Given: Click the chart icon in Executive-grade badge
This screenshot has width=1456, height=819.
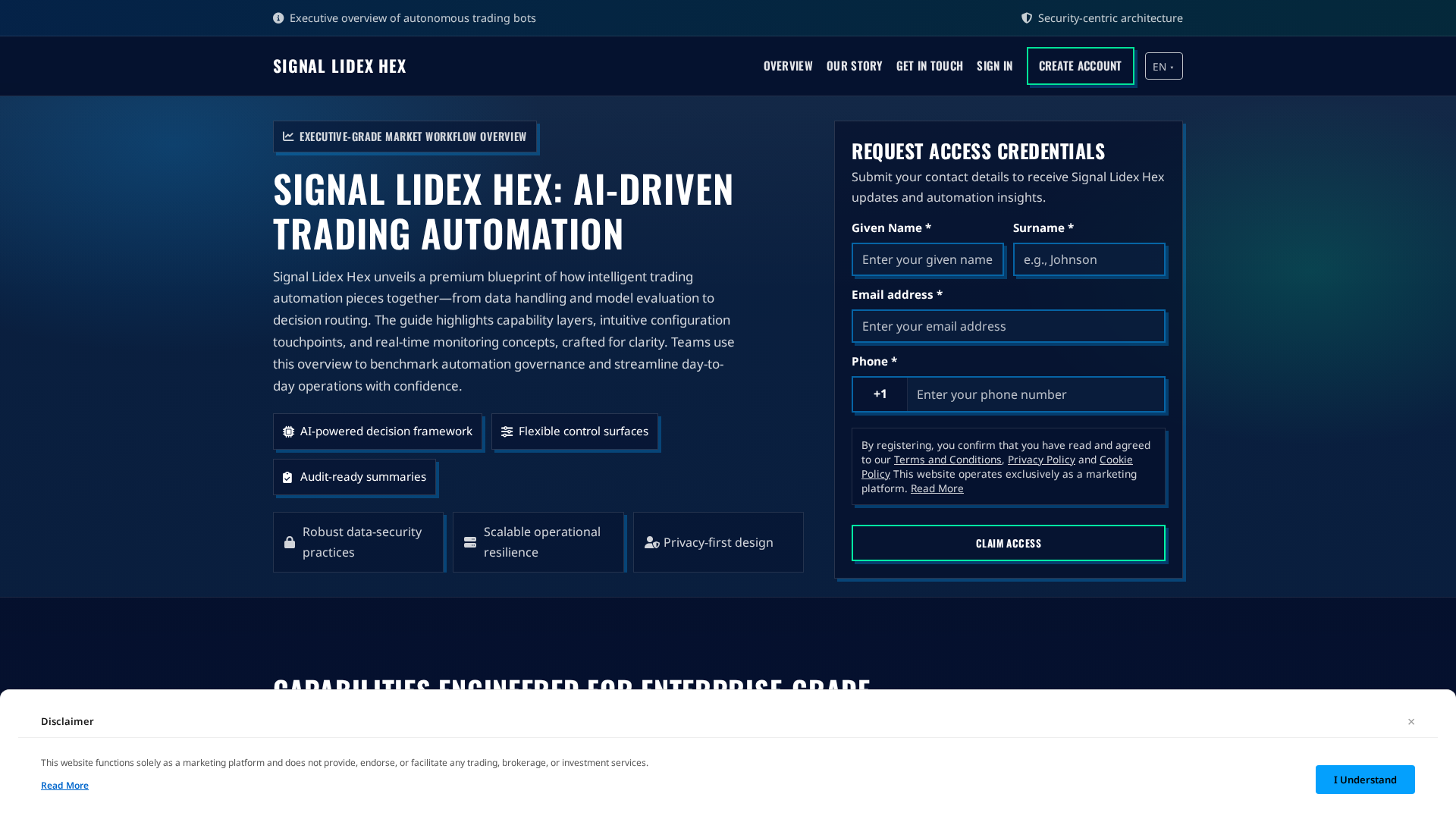Looking at the screenshot, I should 288,136.
